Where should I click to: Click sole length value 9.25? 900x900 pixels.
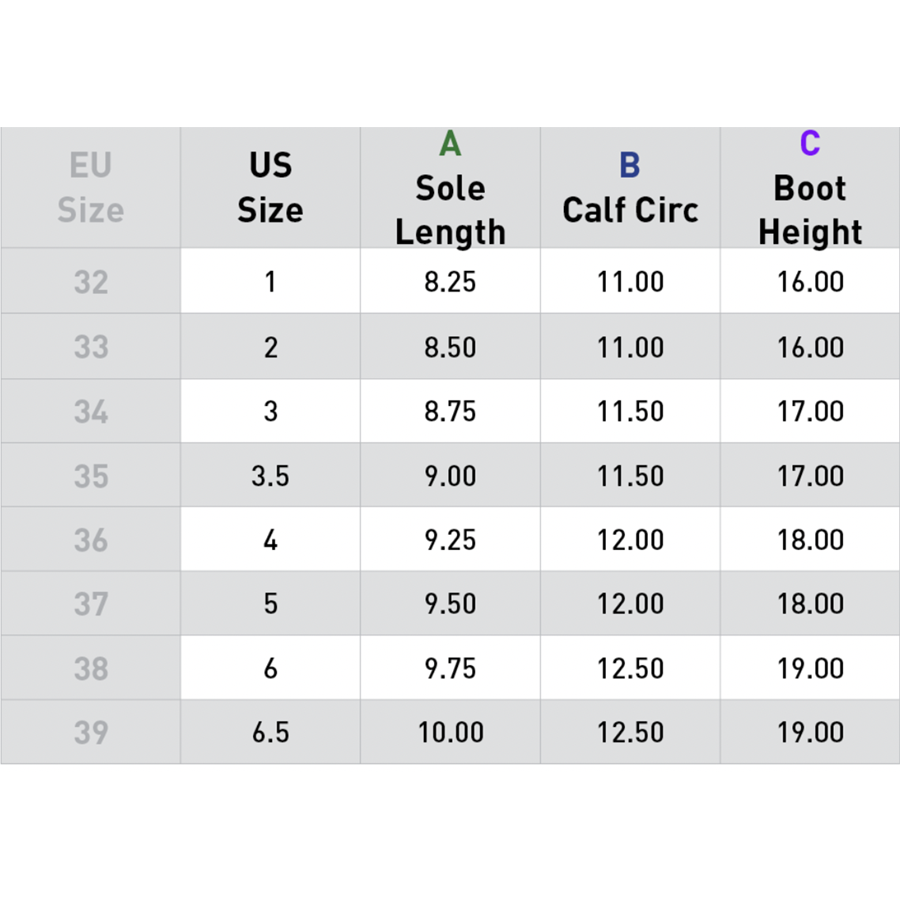[x=450, y=540]
